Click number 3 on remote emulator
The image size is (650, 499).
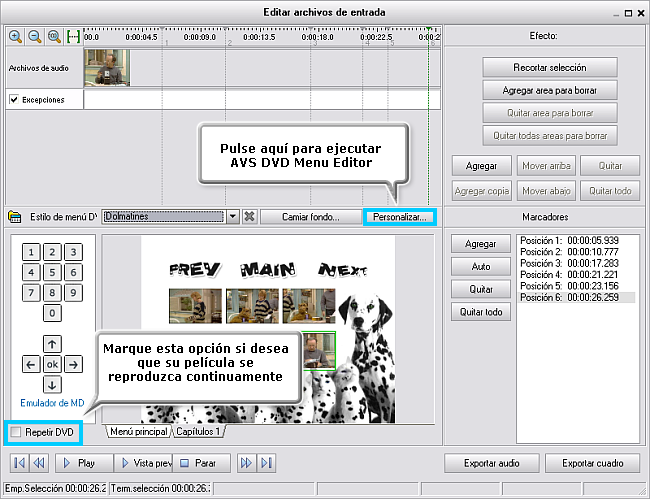pos(73,252)
